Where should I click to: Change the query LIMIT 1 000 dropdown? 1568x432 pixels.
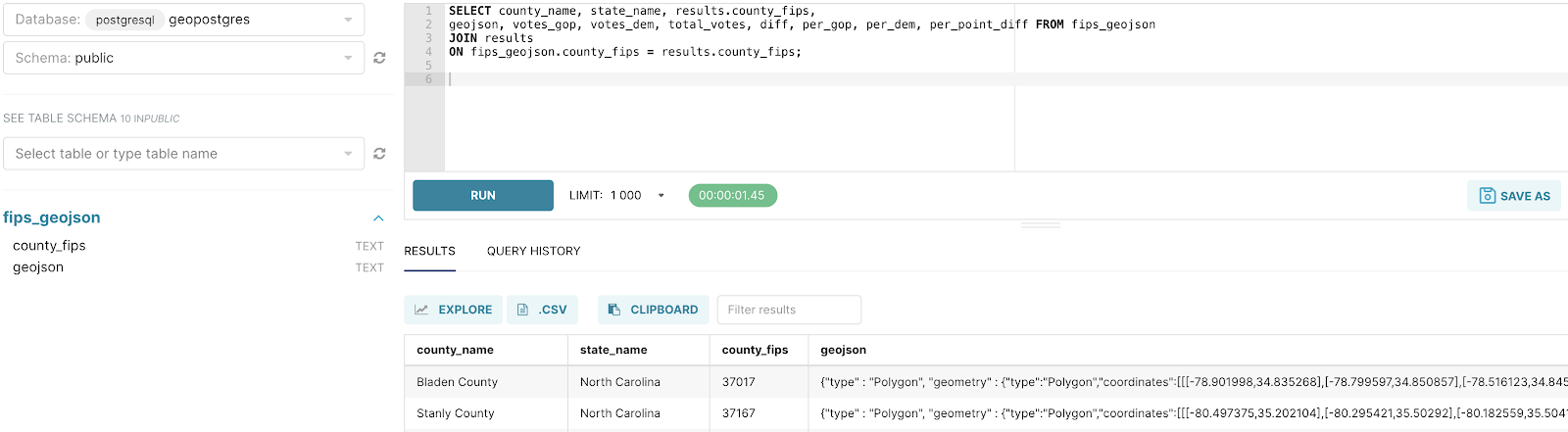coord(661,196)
